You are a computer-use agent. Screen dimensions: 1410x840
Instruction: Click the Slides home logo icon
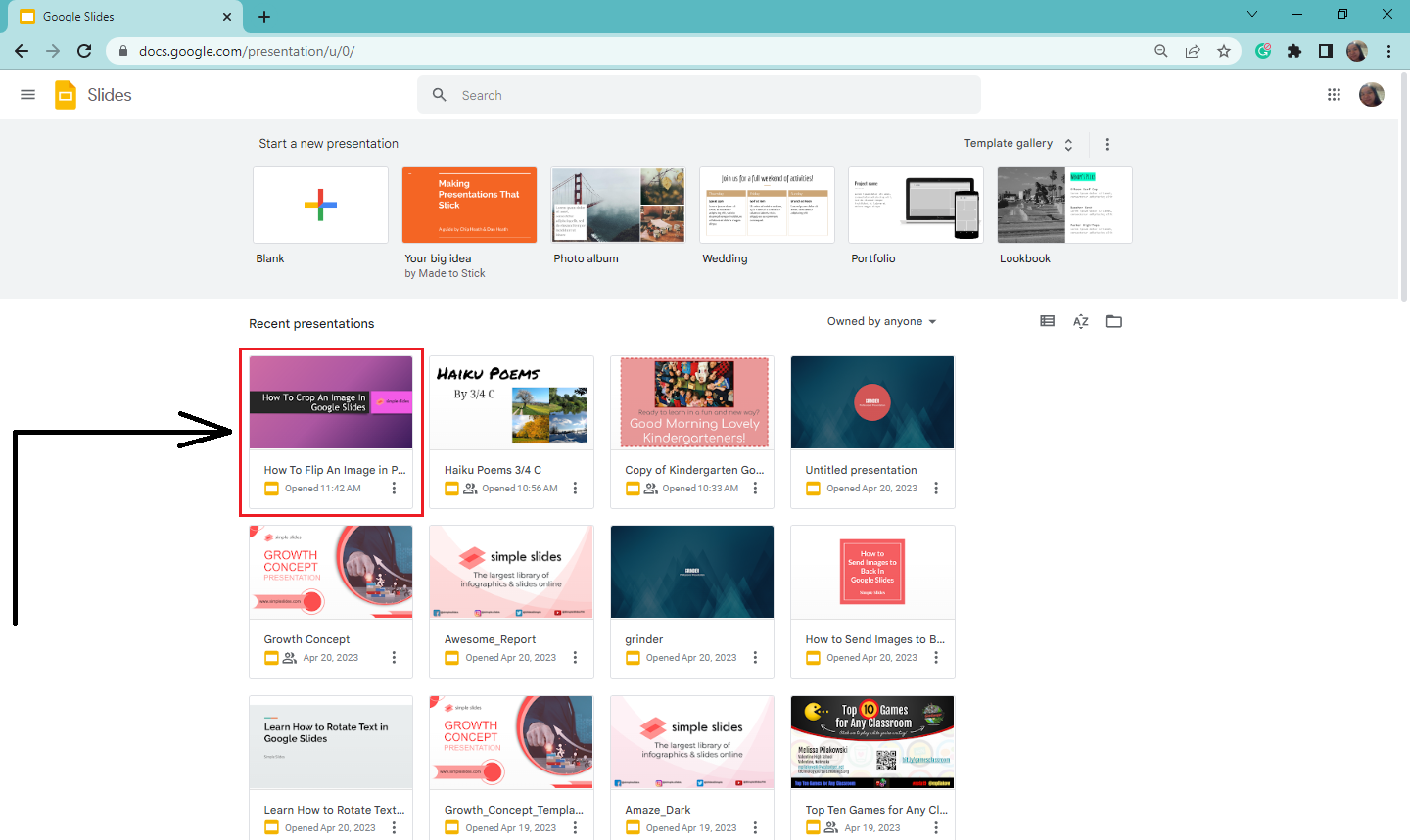point(65,94)
